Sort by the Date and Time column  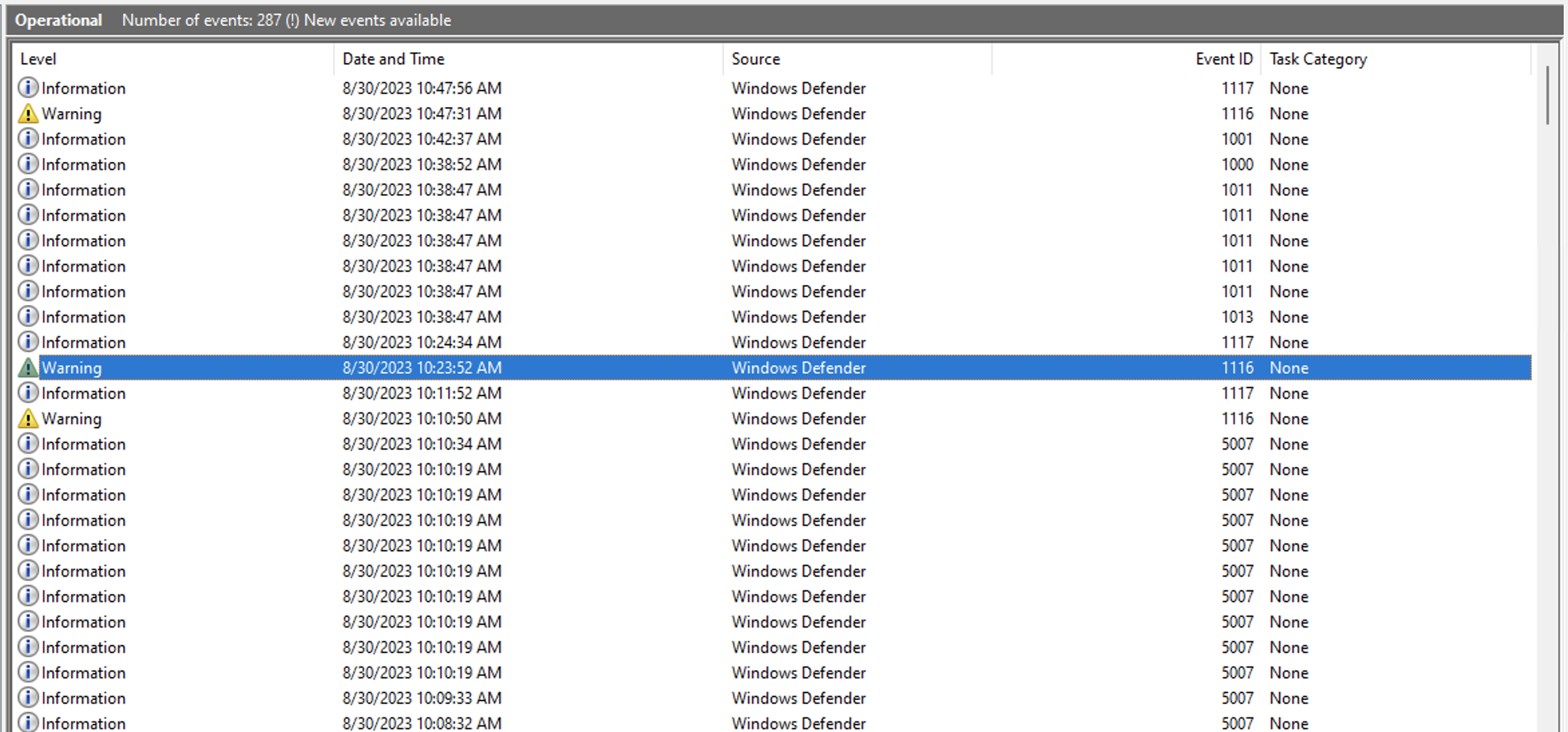tap(393, 59)
